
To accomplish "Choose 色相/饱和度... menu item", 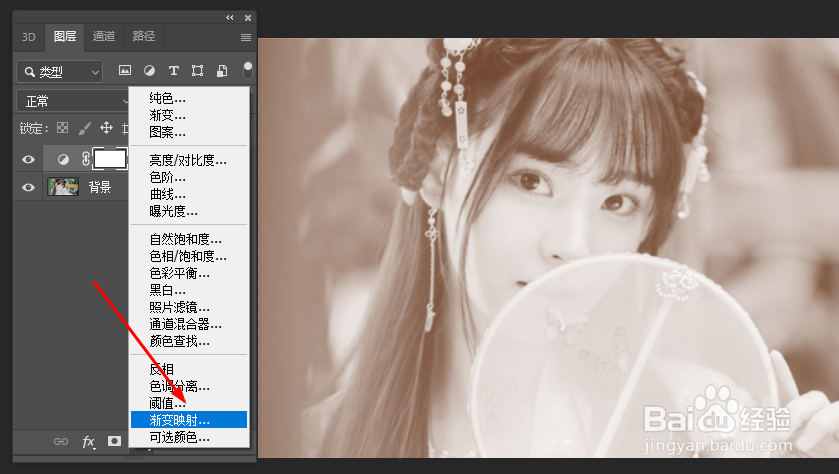I will (x=189, y=256).
